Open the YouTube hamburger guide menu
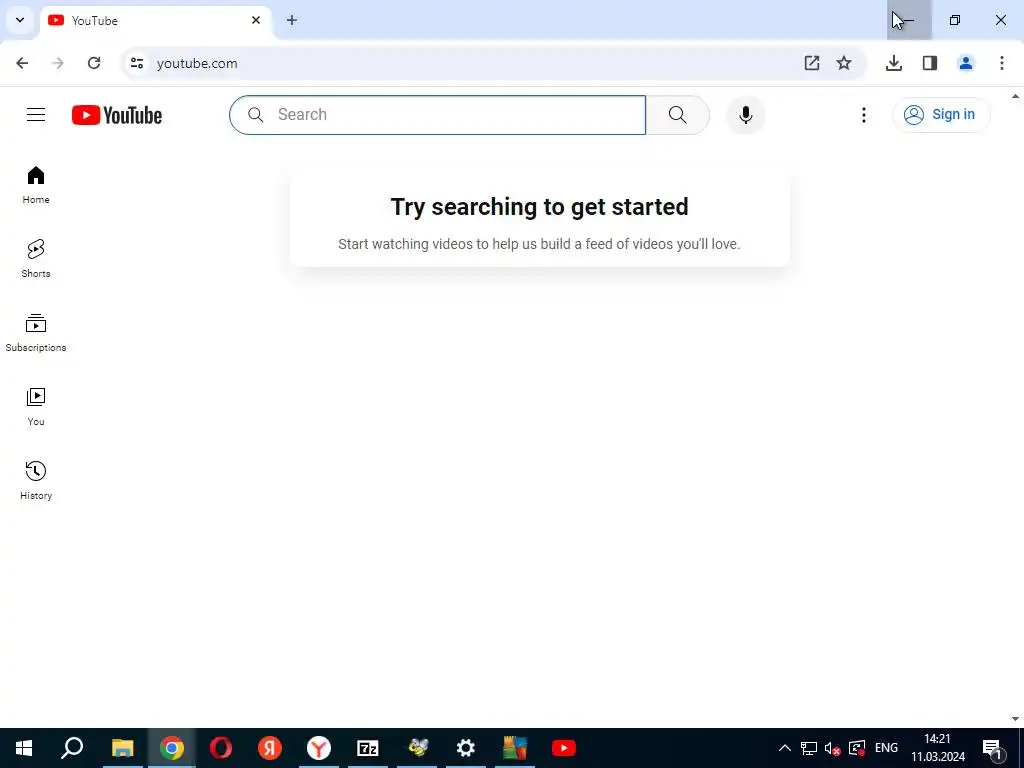 pyautogui.click(x=36, y=115)
